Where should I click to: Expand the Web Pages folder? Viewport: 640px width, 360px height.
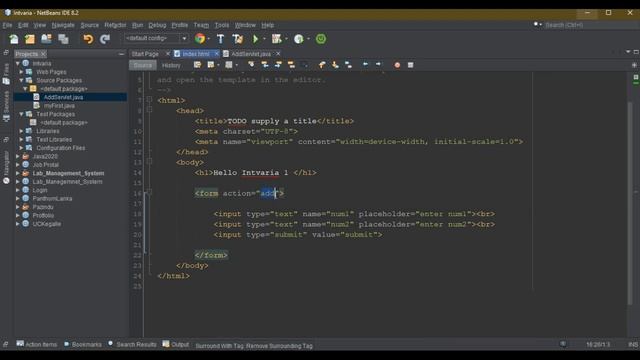click(x=22, y=72)
